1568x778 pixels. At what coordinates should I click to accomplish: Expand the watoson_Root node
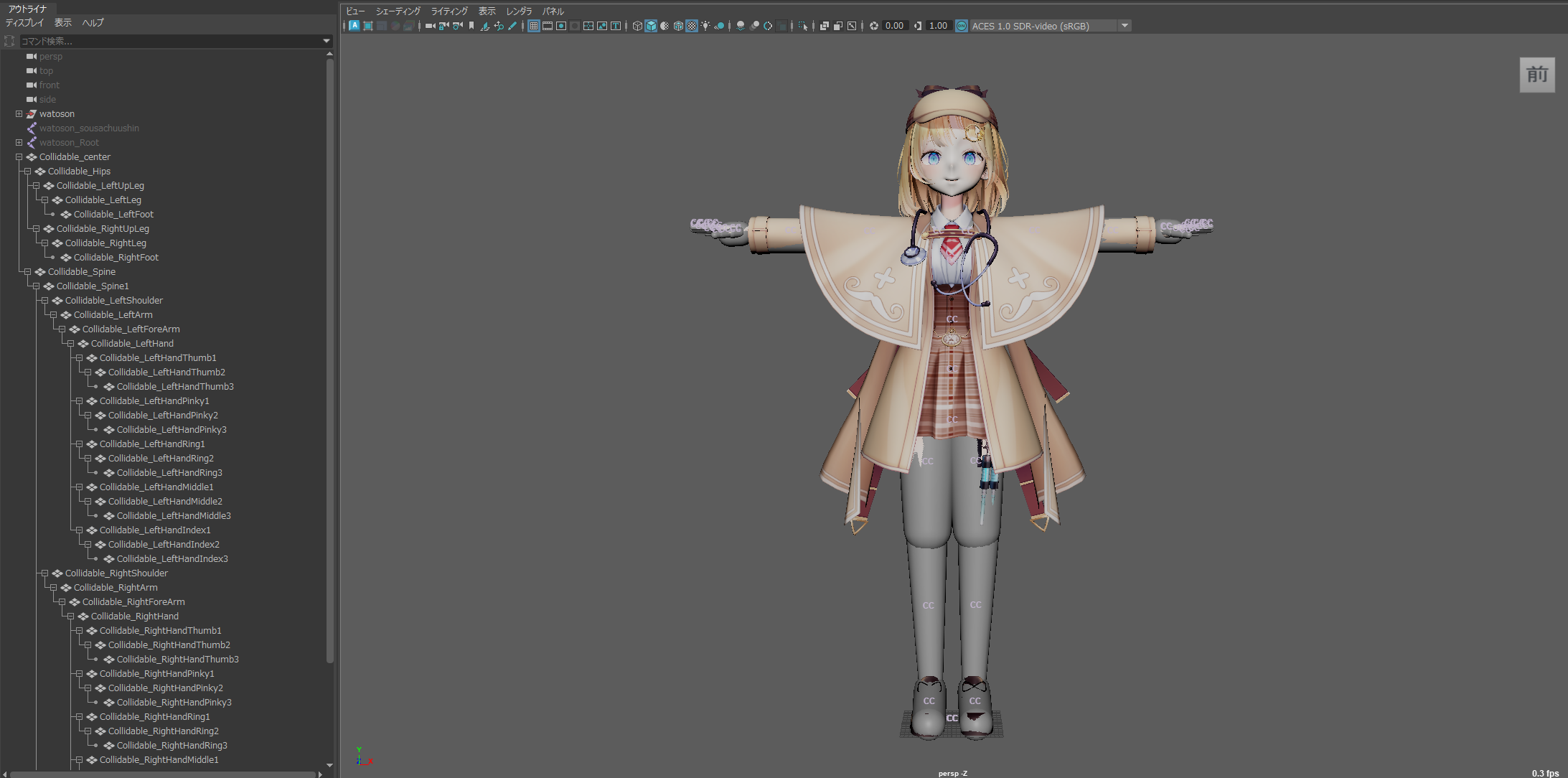[x=19, y=142]
